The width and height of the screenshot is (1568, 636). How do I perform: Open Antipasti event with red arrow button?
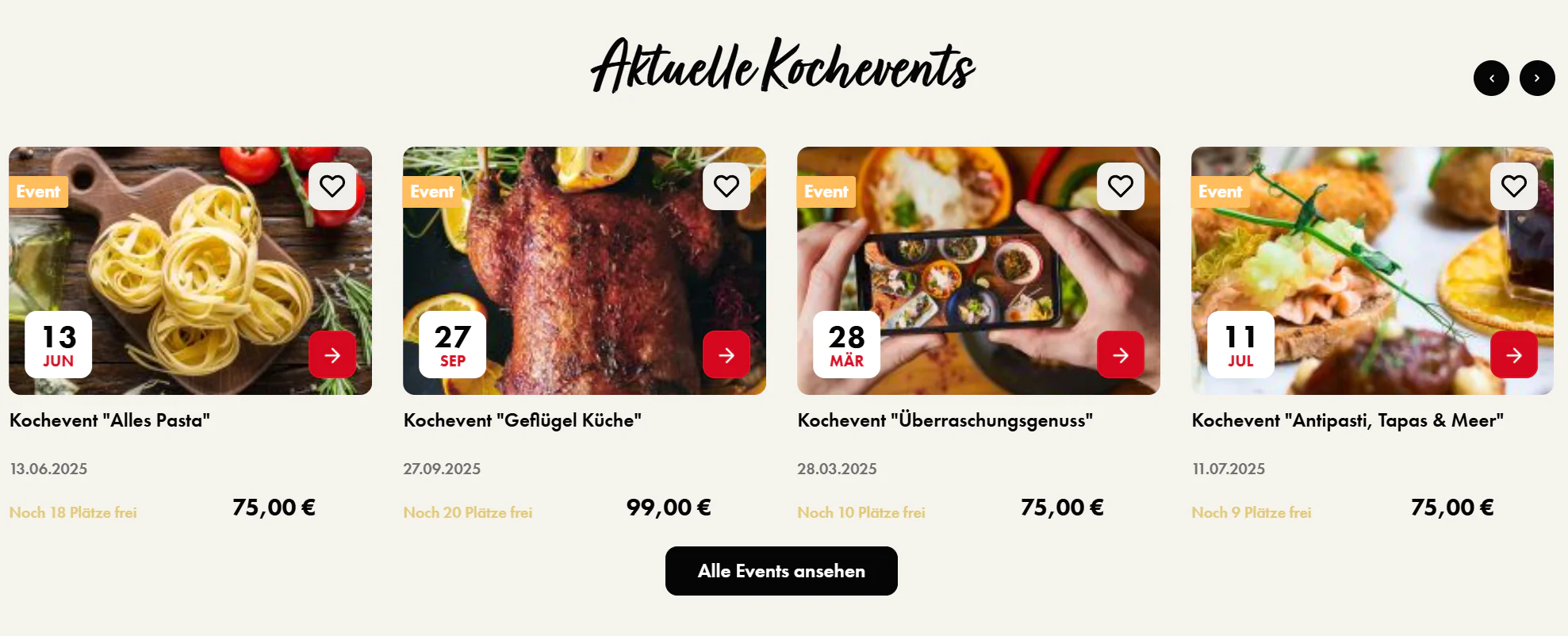(1514, 354)
